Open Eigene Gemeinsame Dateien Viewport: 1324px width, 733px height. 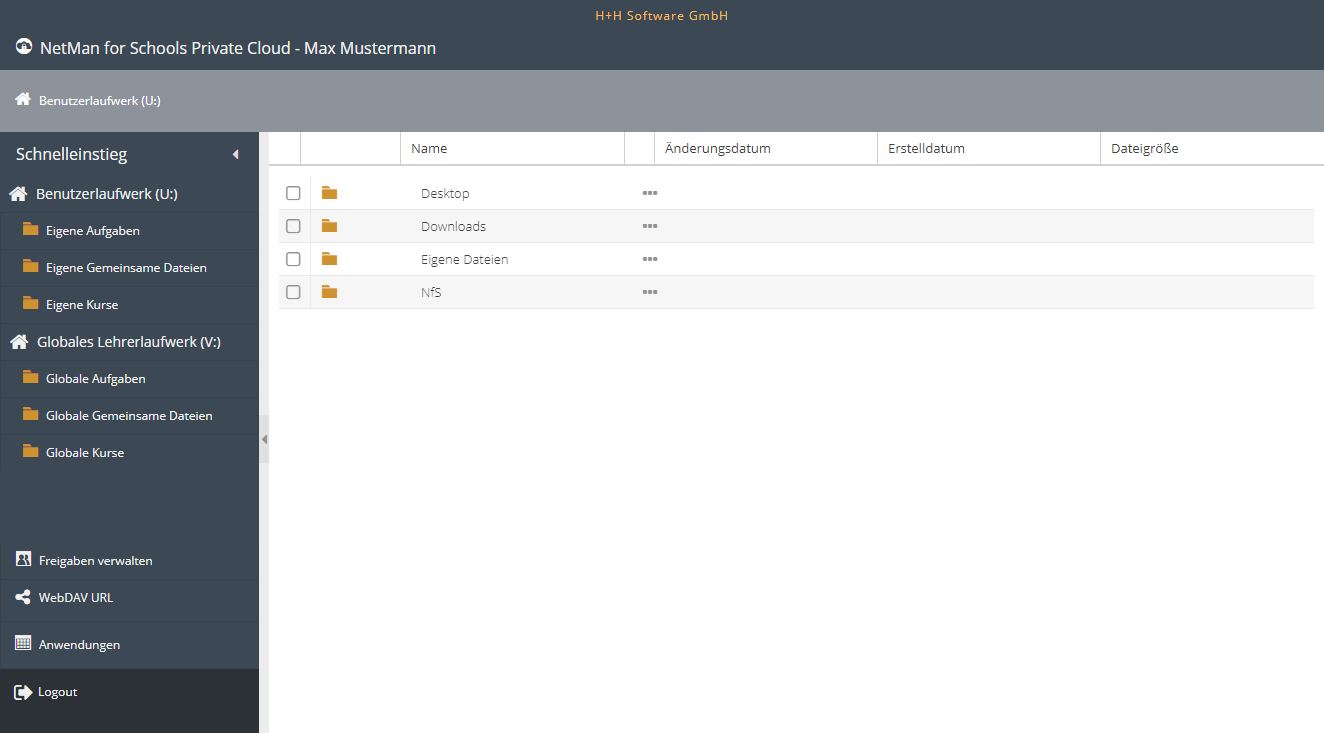click(x=126, y=268)
